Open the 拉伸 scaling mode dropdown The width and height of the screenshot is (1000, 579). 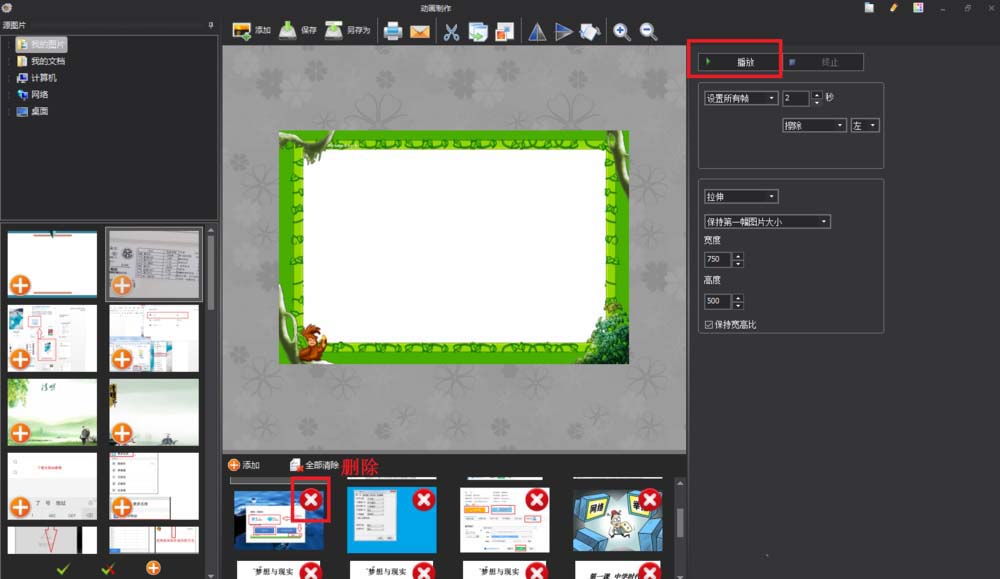point(741,196)
